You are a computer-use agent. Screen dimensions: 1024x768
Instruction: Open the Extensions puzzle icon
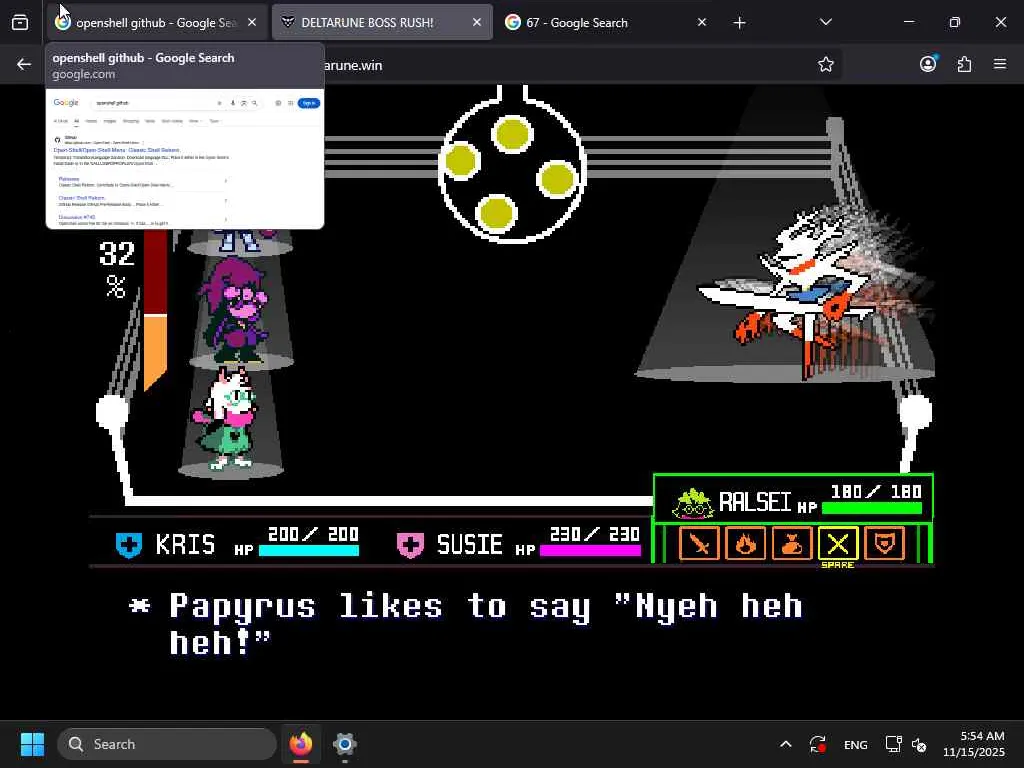pos(964,65)
